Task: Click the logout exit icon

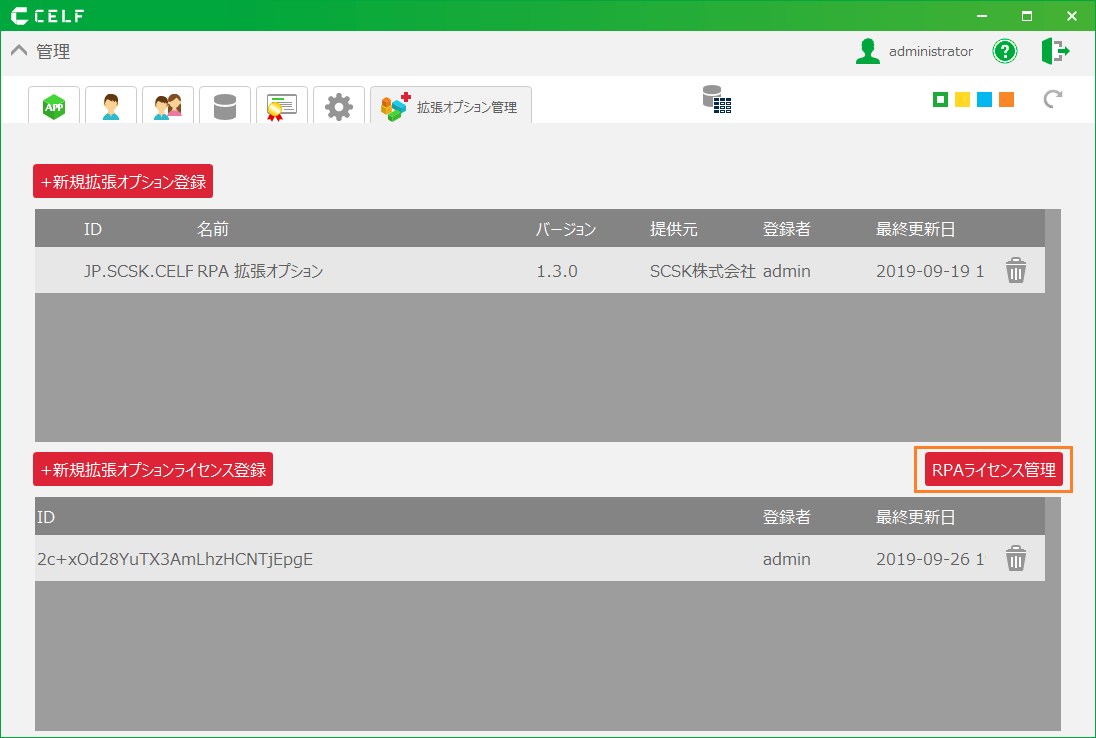Action: (x=1055, y=52)
